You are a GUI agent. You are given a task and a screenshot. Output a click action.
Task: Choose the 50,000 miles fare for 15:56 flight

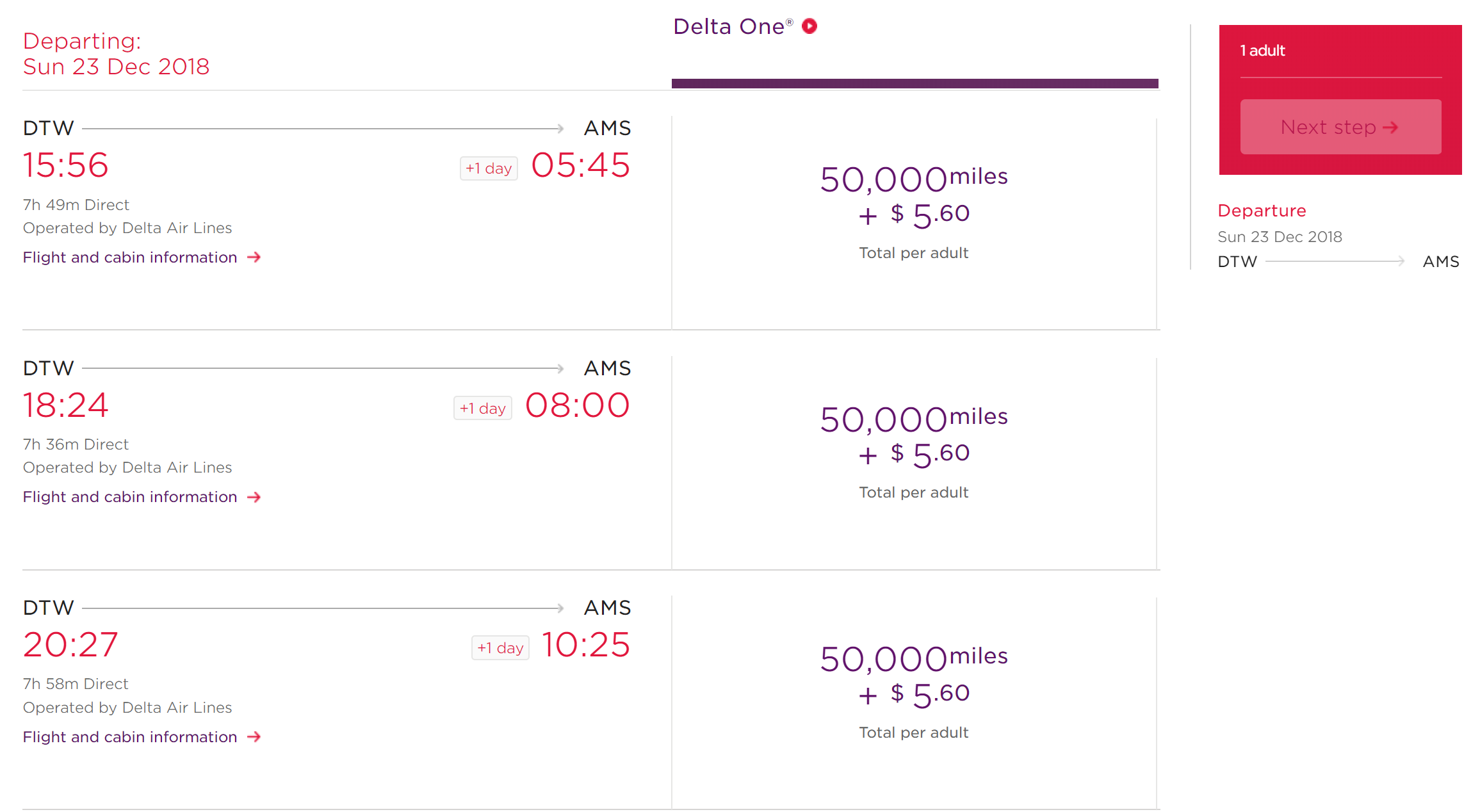pos(913,211)
